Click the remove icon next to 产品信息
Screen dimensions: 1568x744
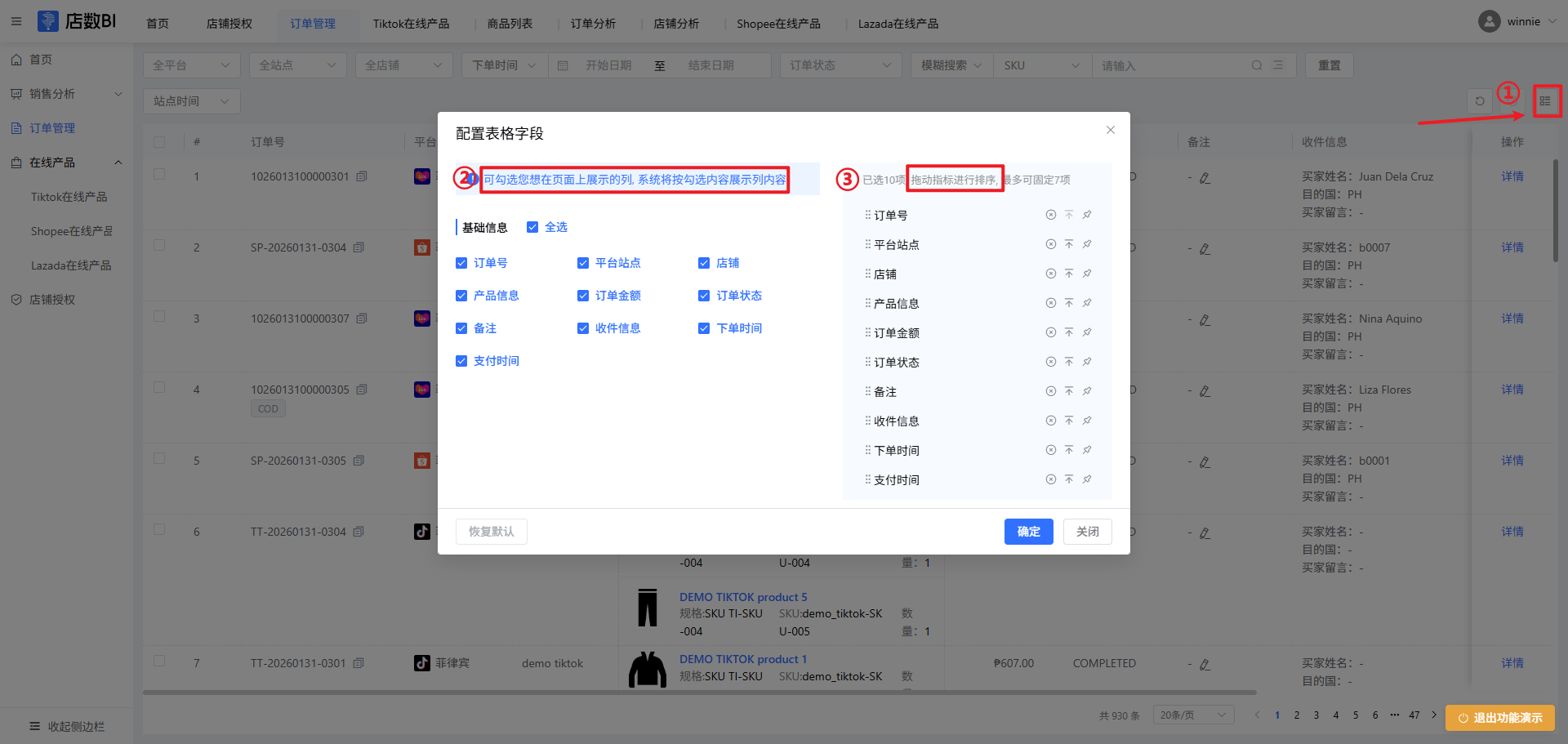(1050, 303)
